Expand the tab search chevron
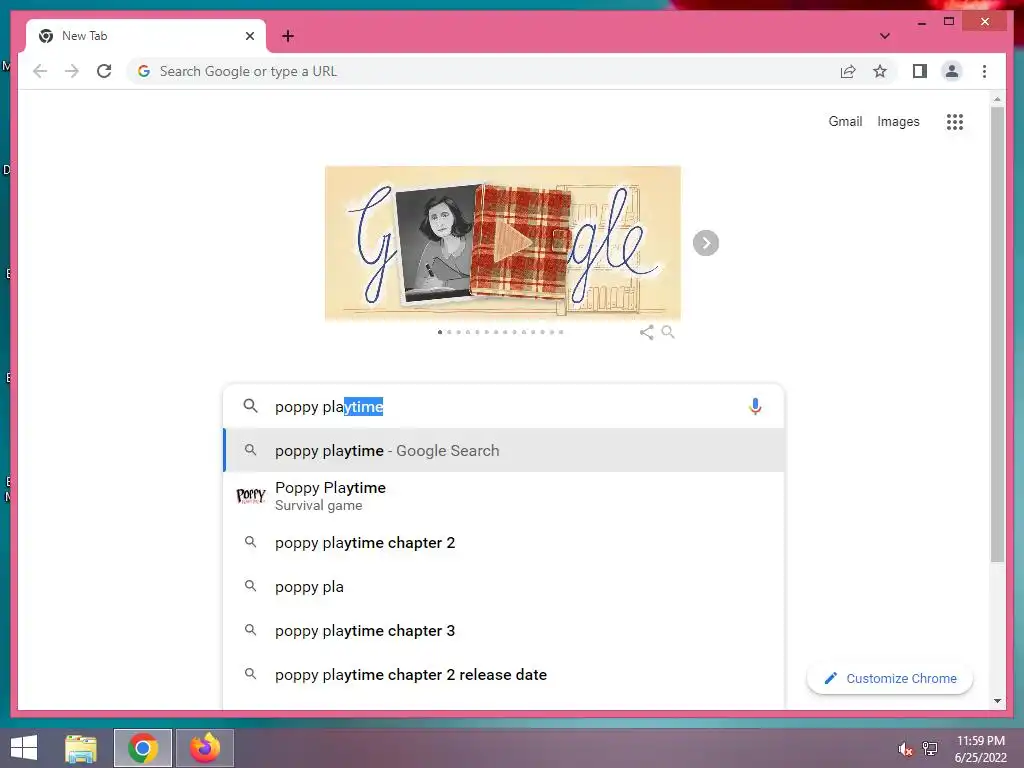Image resolution: width=1024 pixels, height=768 pixels. [x=885, y=36]
